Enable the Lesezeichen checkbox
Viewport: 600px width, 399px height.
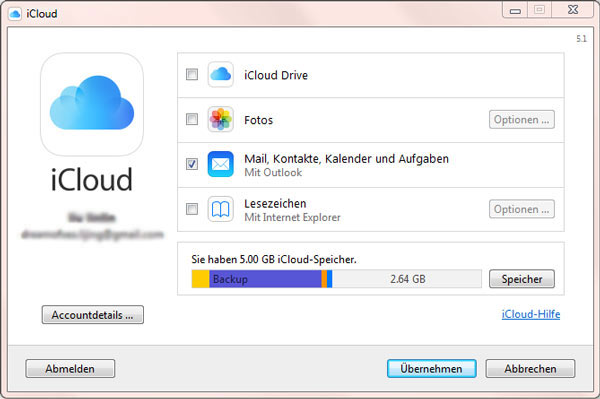(x=192, y=209)
